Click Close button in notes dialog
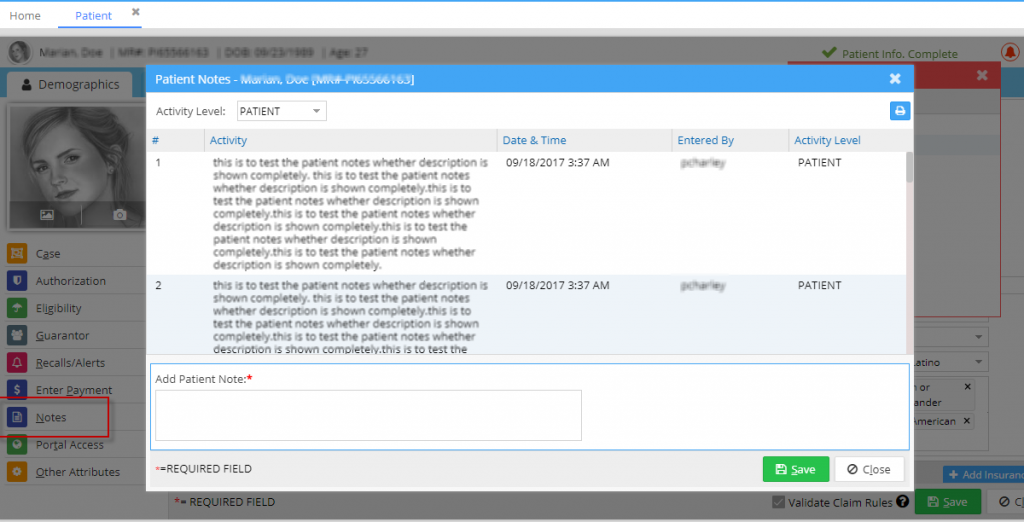The height and width of the screenshot is (522, 1024). 869,469
